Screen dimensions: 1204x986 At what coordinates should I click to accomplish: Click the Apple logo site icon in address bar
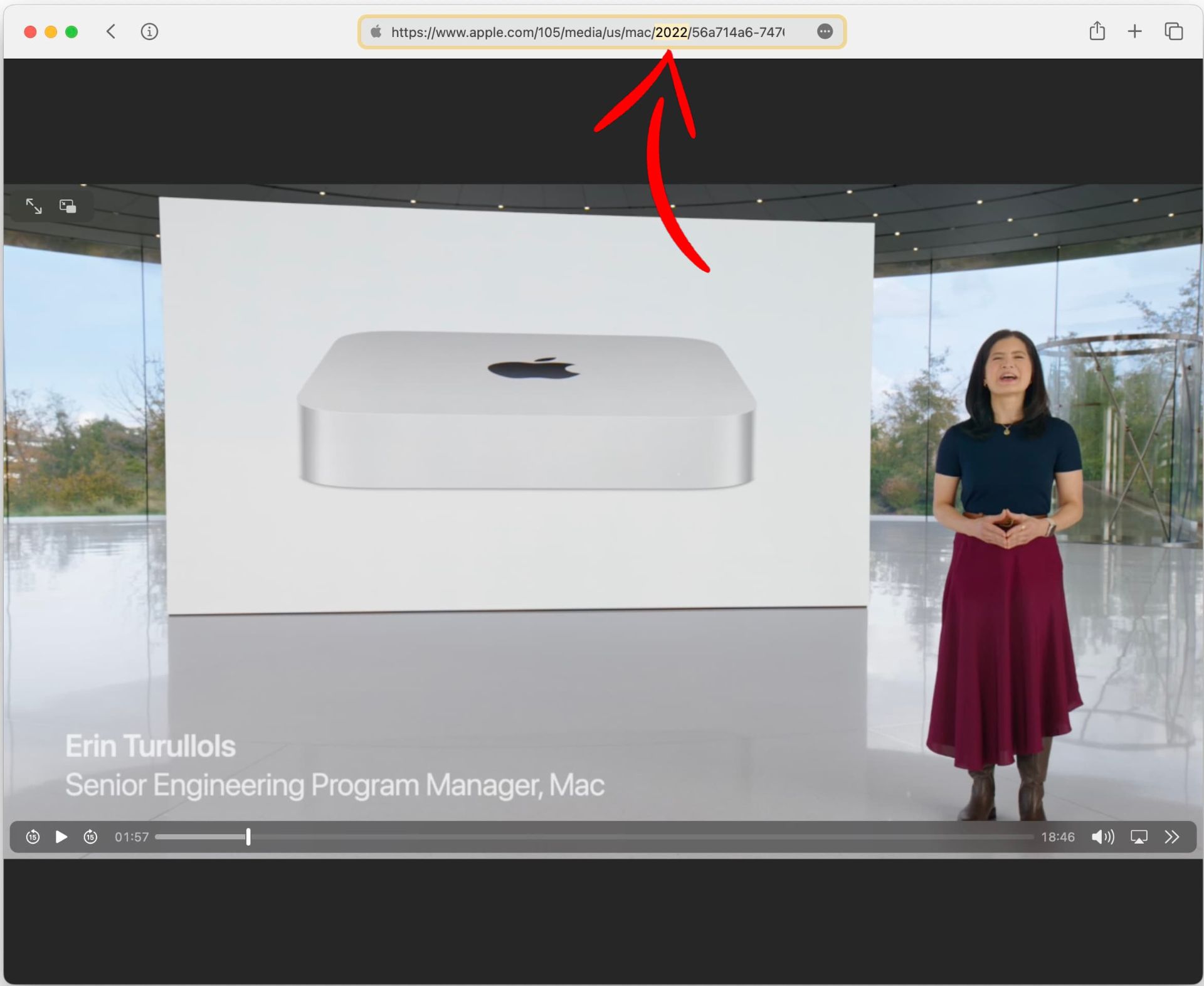376,32
